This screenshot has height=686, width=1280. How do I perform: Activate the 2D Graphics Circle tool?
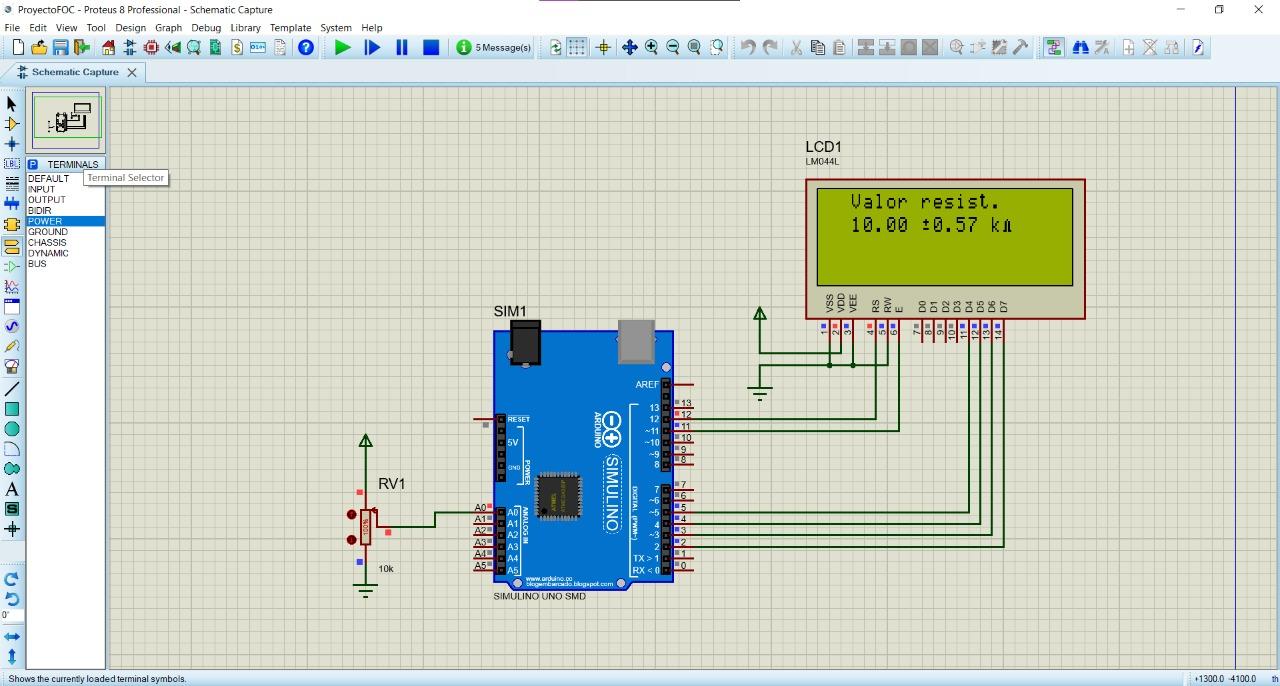12,429
